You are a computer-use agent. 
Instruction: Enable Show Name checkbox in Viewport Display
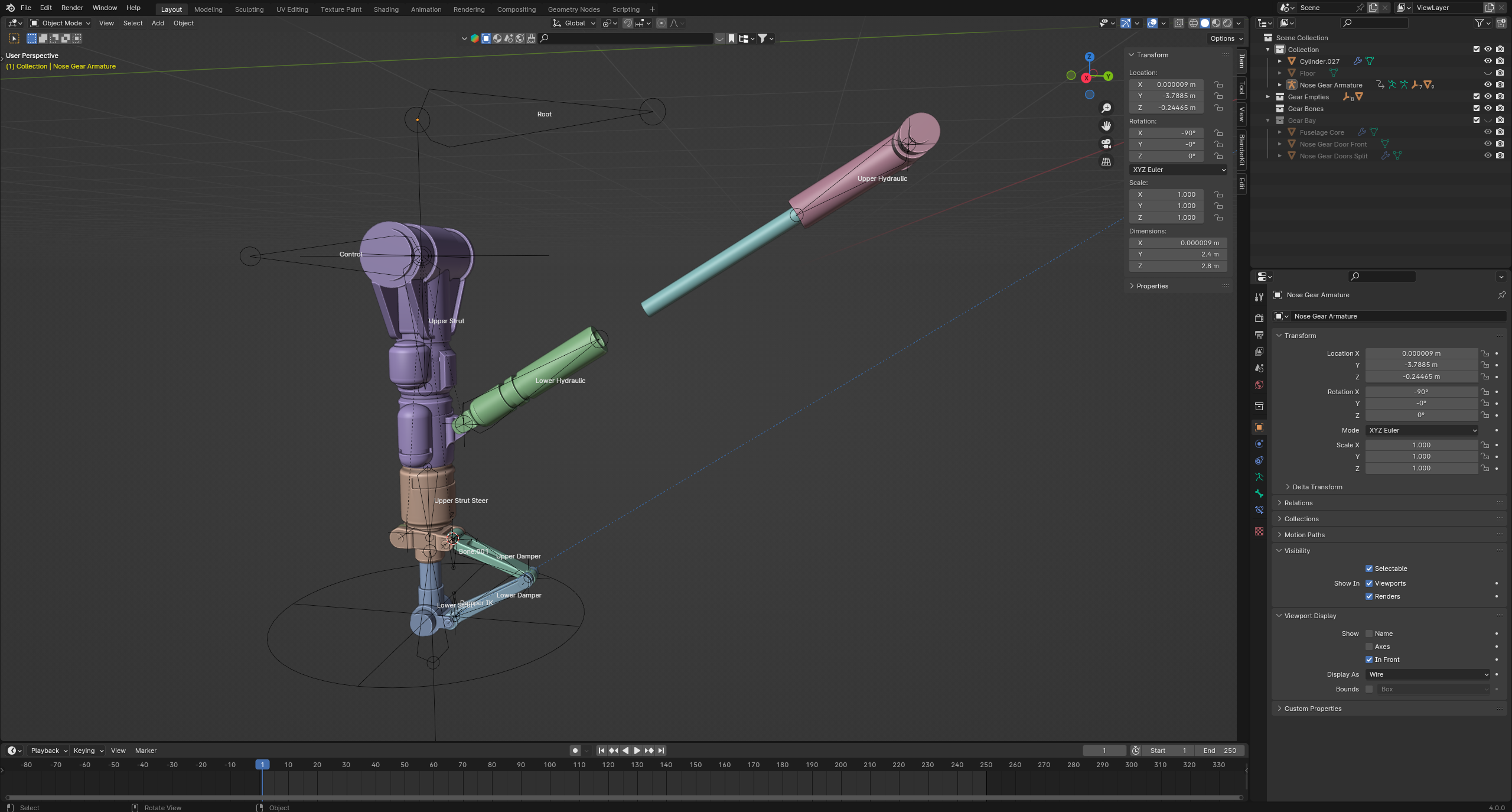click(x=1368, y=634)
